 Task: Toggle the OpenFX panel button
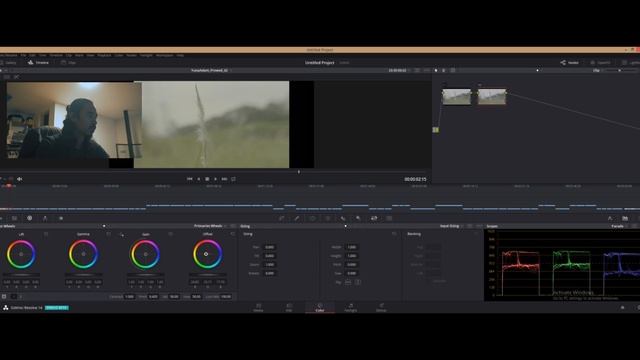(x=600, y=62)
